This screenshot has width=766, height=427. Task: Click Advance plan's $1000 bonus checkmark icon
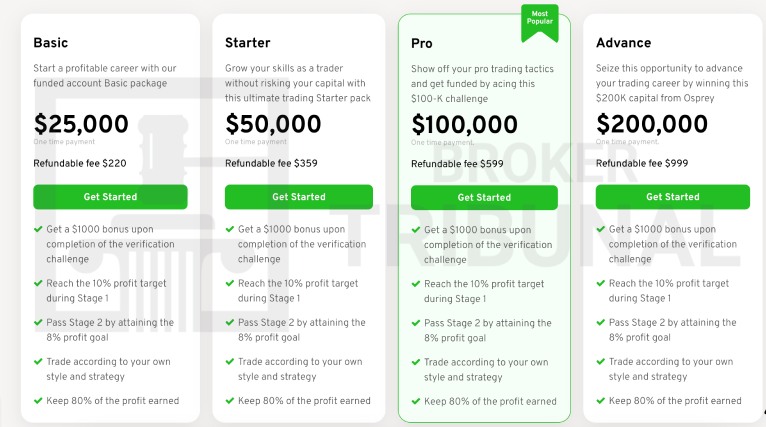600,229
